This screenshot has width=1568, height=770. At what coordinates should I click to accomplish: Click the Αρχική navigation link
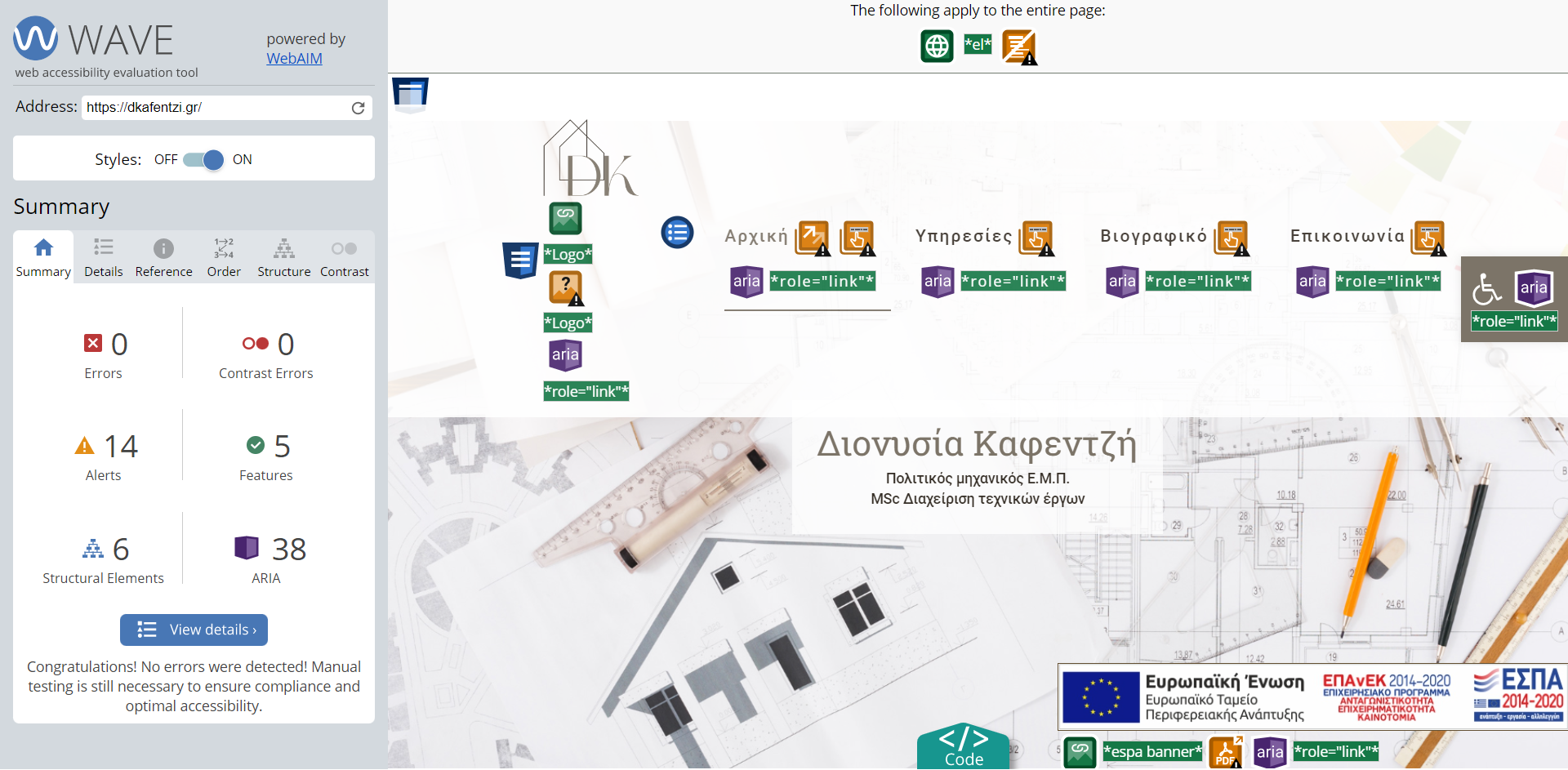pyautogui.click(x=756, y=237)
